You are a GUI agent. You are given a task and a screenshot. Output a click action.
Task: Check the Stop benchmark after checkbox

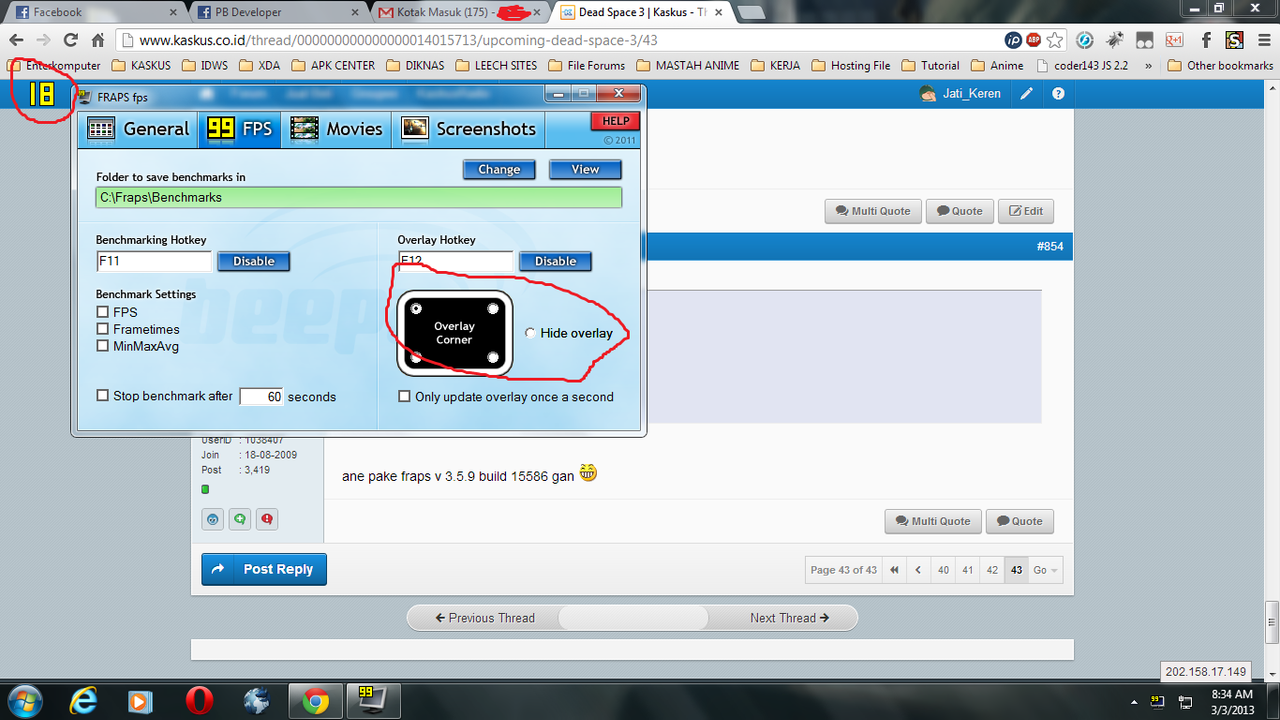[102, 396]
